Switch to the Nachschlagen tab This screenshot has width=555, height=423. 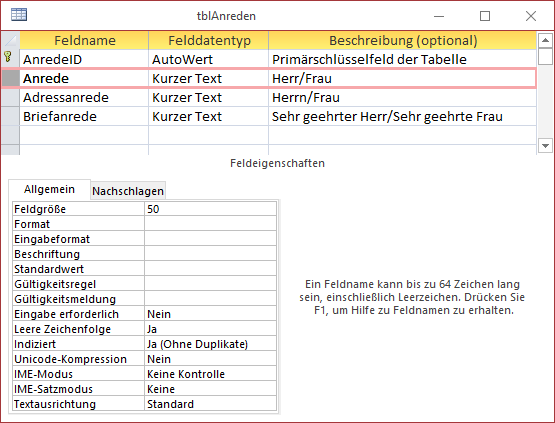(128, 191)
